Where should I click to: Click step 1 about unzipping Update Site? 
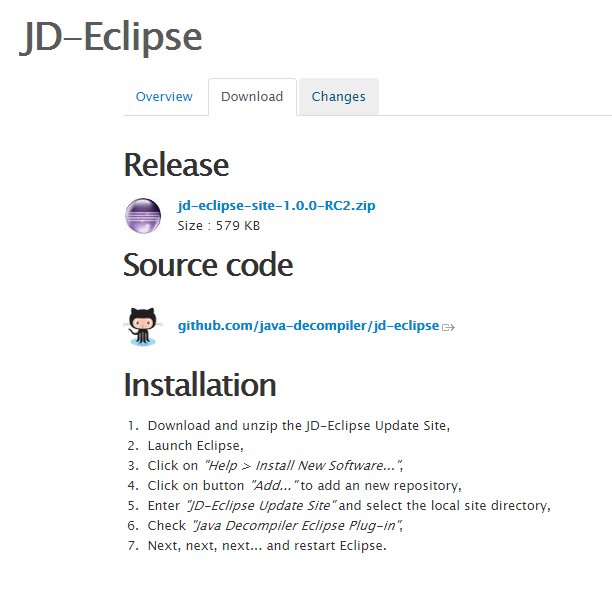[299, 425]
